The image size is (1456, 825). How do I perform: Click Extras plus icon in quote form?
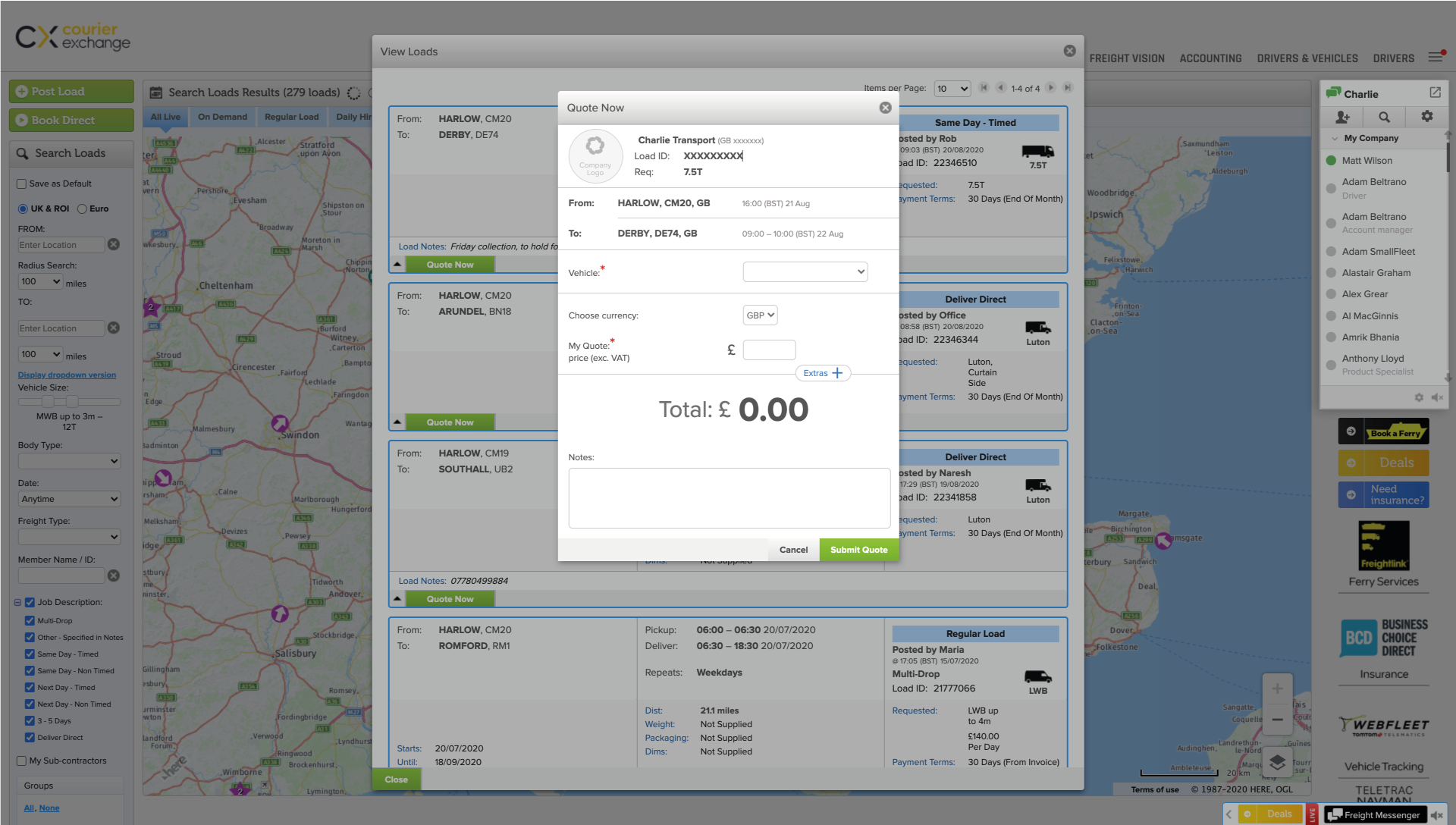pos(837,373)
